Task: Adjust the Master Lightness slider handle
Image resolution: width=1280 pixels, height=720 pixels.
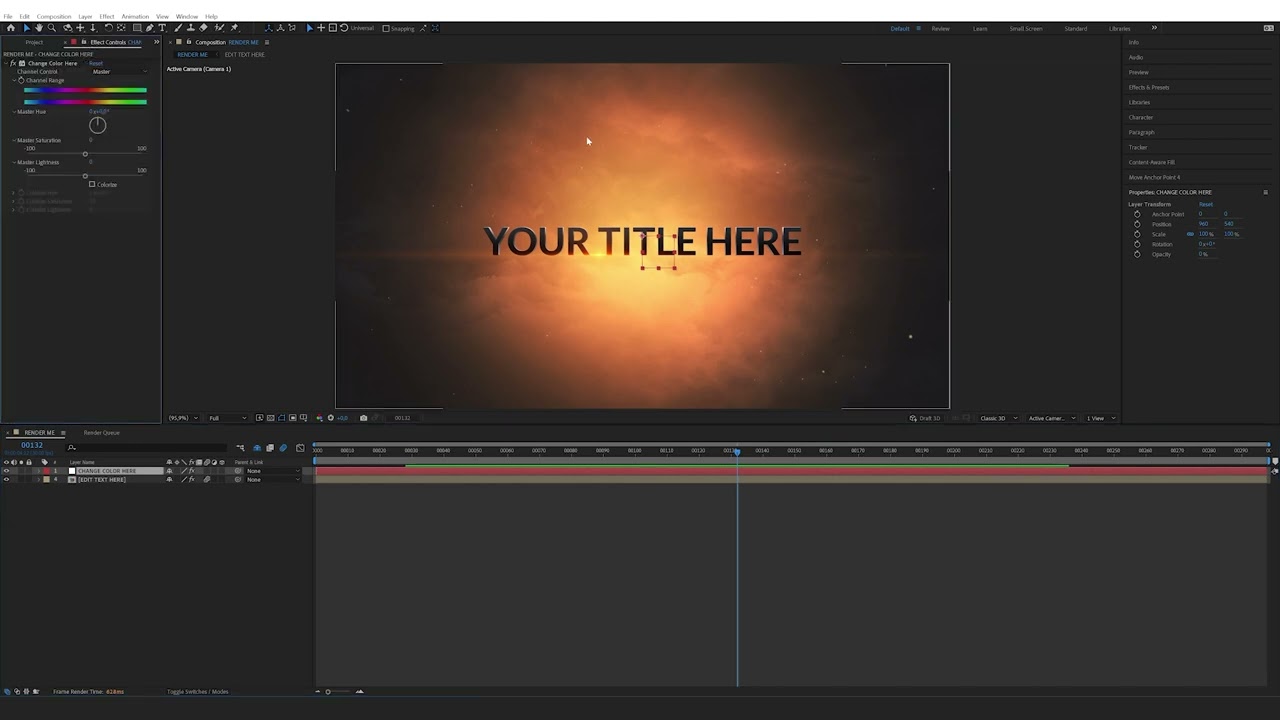Action: (85, 176)
